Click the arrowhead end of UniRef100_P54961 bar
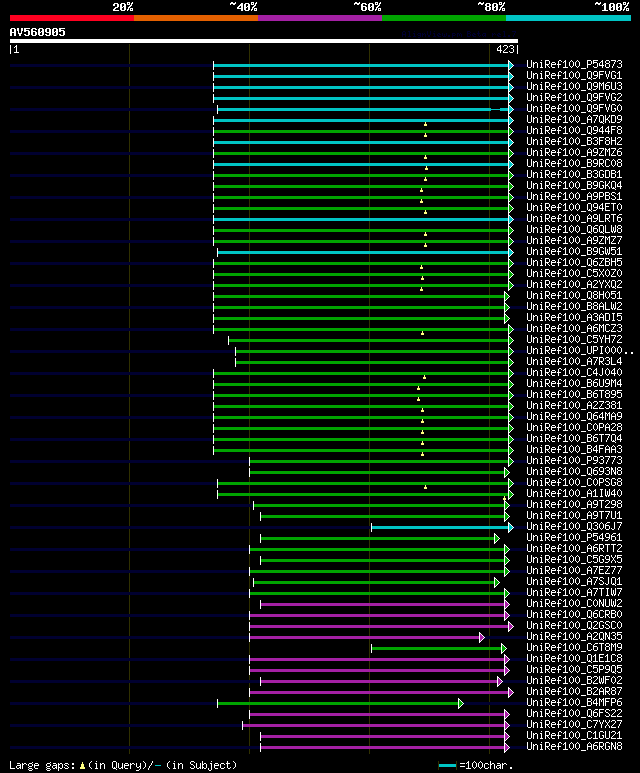The image size is (640, 773). (x=497, y=538)
